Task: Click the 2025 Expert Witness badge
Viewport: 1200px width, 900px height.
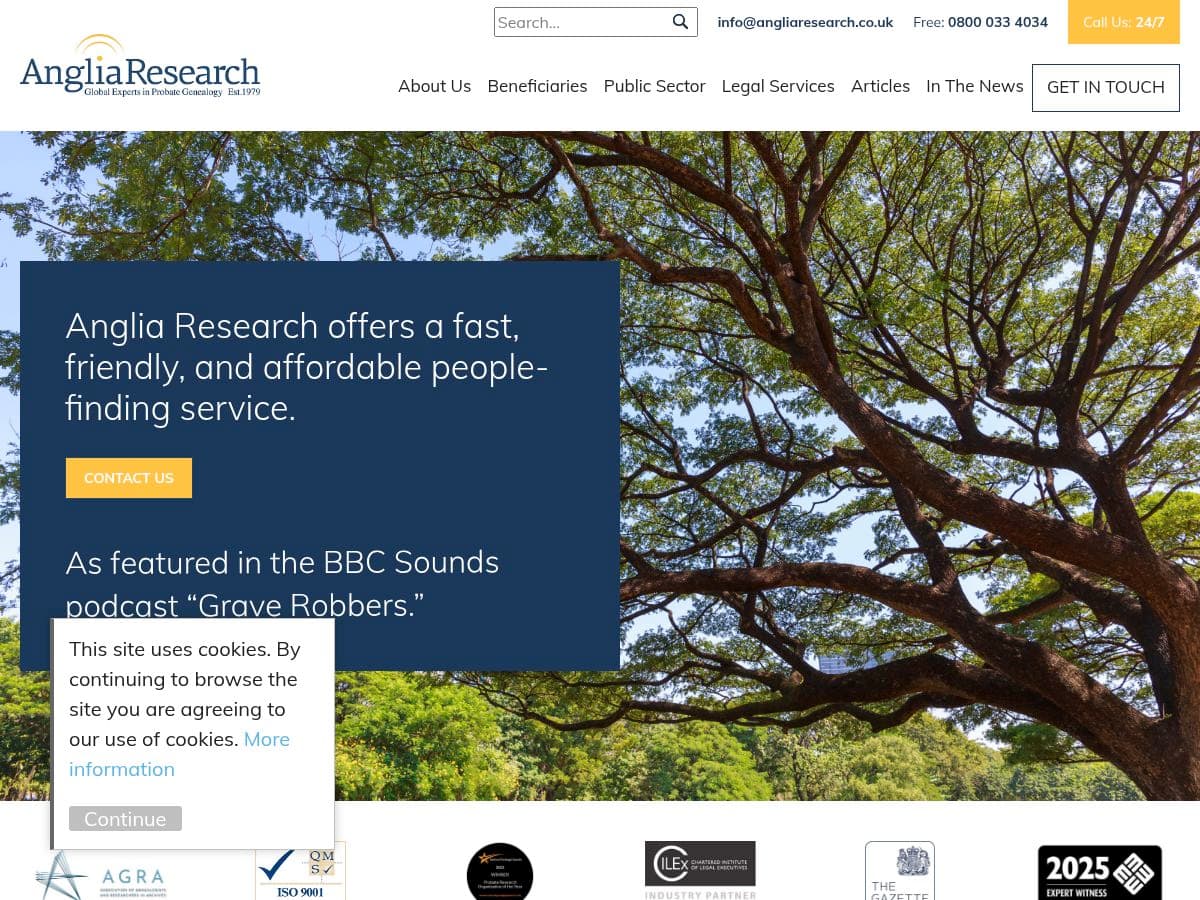Action: click(1100, 873)
